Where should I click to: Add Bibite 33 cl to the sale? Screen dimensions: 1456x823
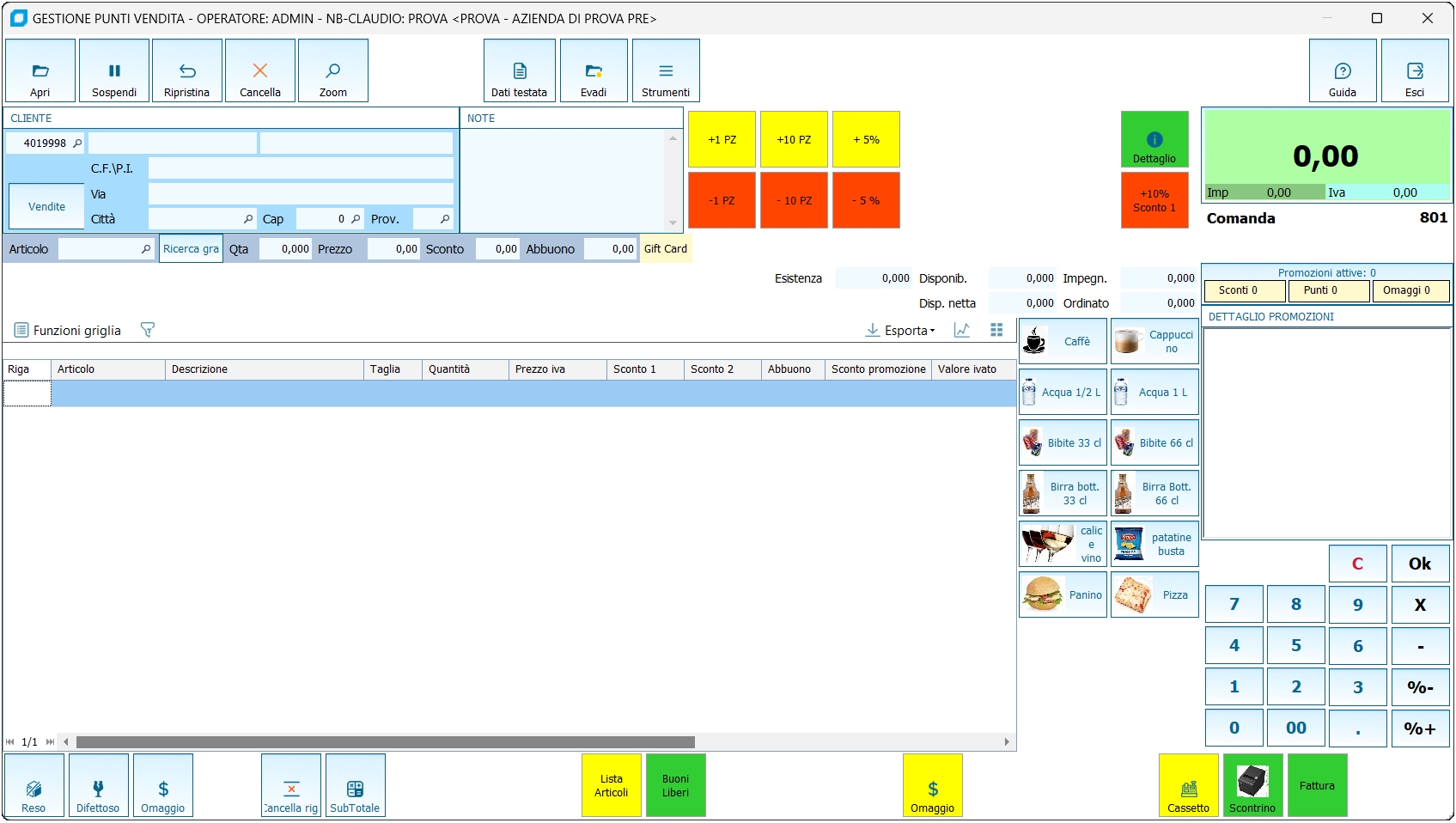pyautogui.click(x=1063, y=443)
